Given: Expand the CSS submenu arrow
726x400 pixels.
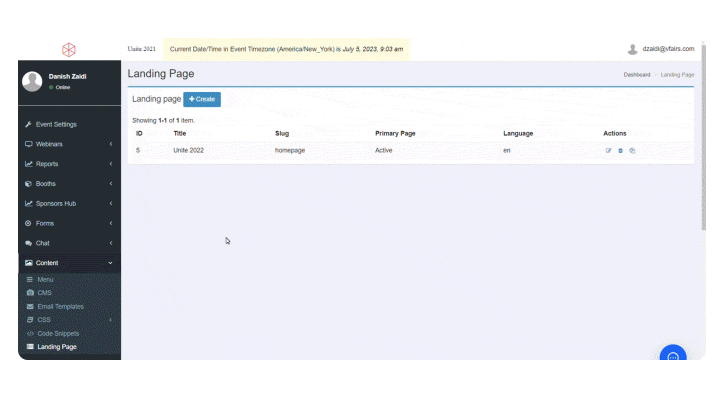Looking at the screenshot, I should pyautogui.click(x=111, y=320).
